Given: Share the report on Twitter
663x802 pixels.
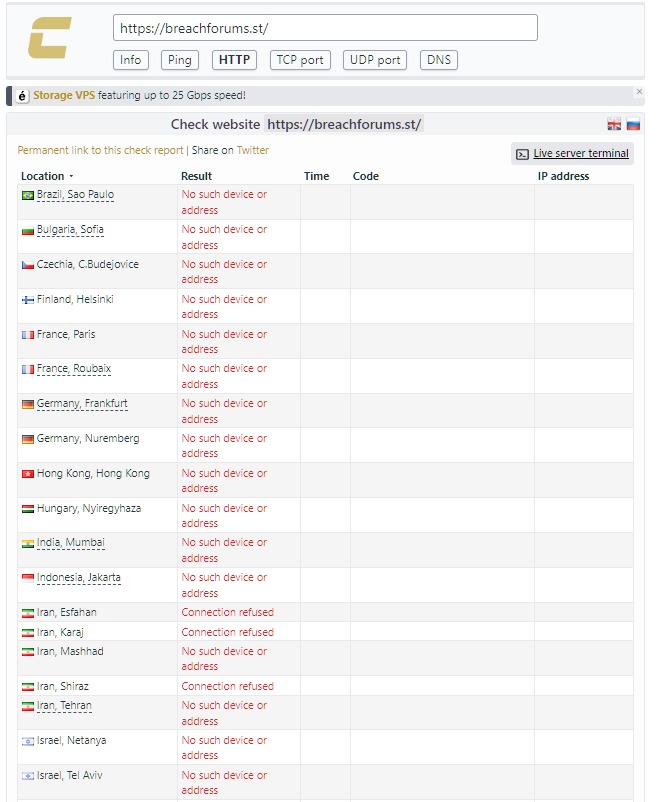Looking at the screenshot, I should coord(253,150).
